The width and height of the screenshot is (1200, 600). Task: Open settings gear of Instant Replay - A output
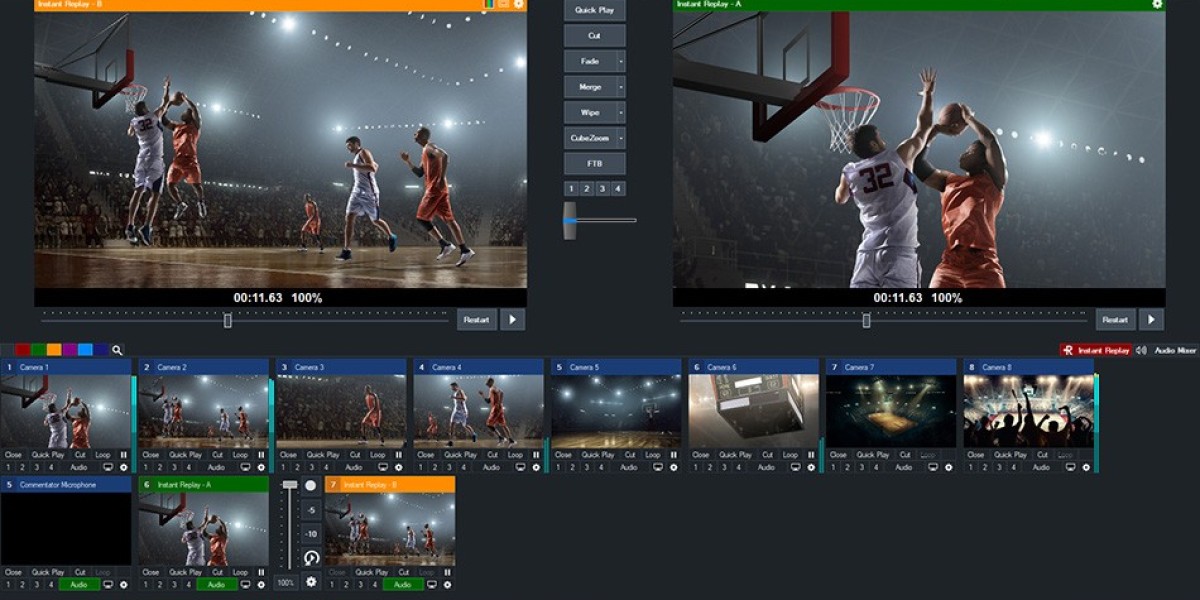[x=1157, y=4]
